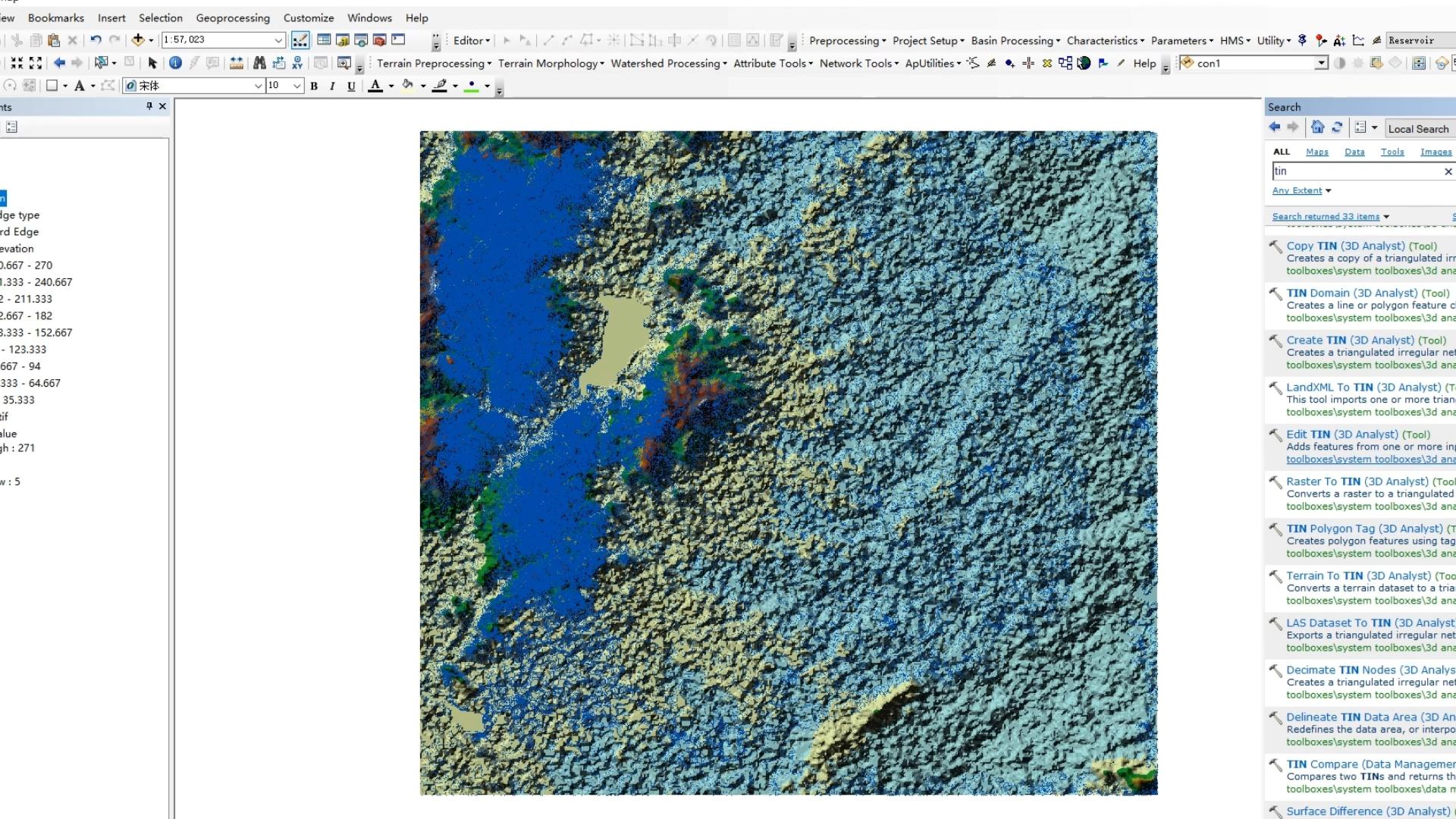This screenshot has height=819, width=1456.
Task: Go back to previous extent
Action: (59, 63)
